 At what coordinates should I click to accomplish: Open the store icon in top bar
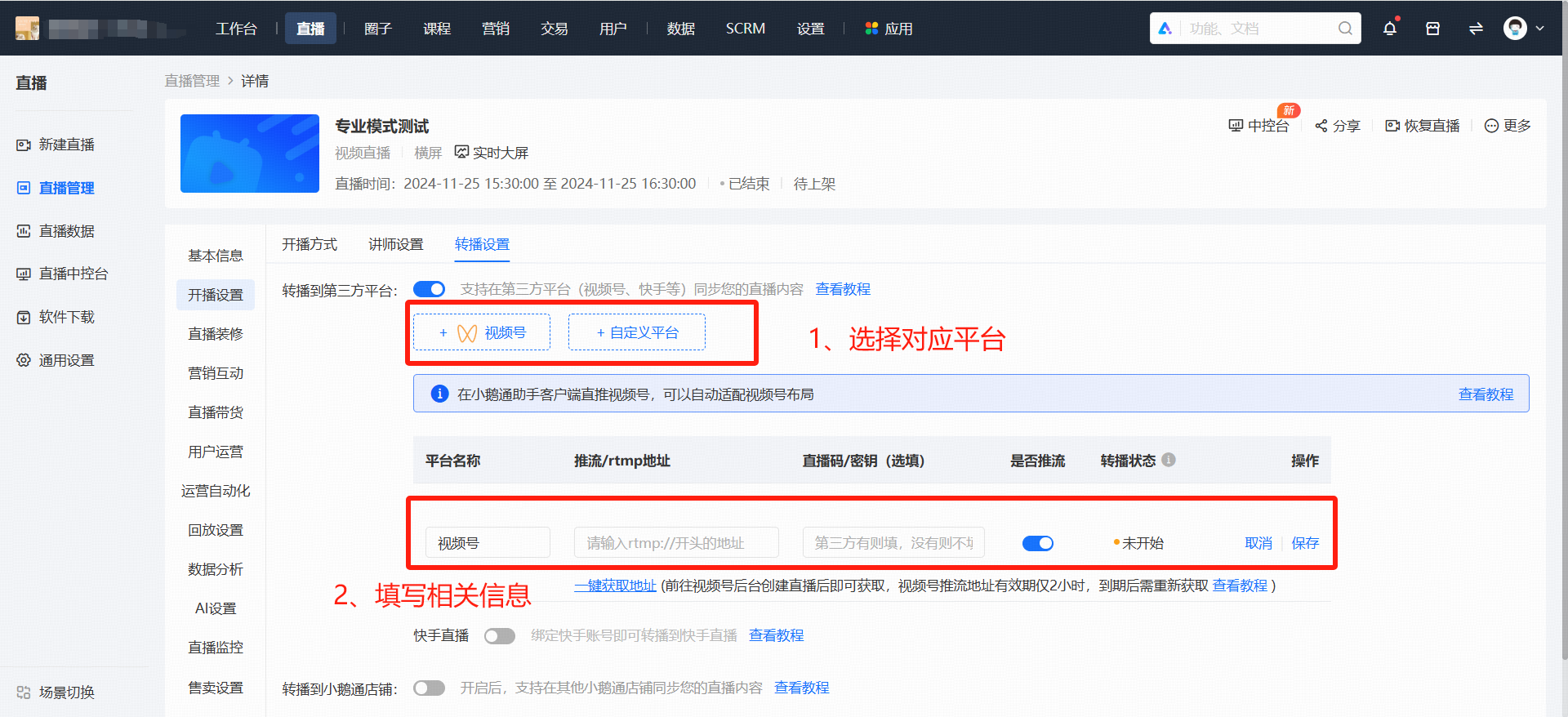coord(1432,29)
